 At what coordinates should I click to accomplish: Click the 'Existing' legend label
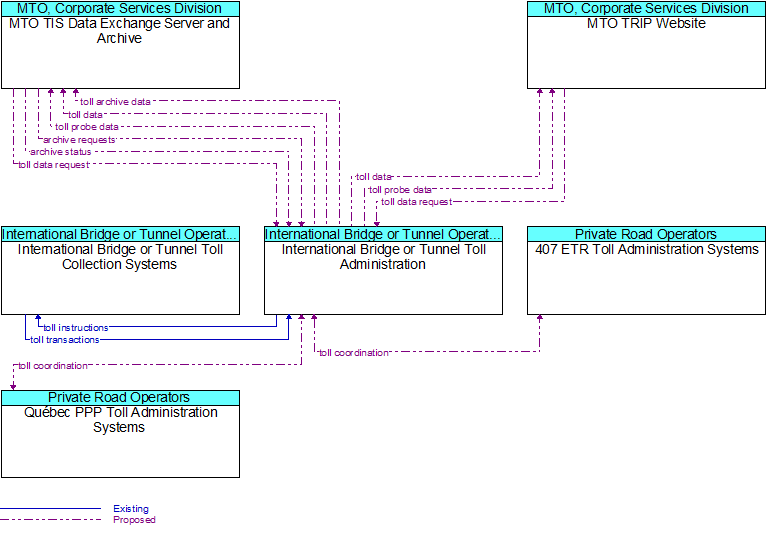pos(130,509)
